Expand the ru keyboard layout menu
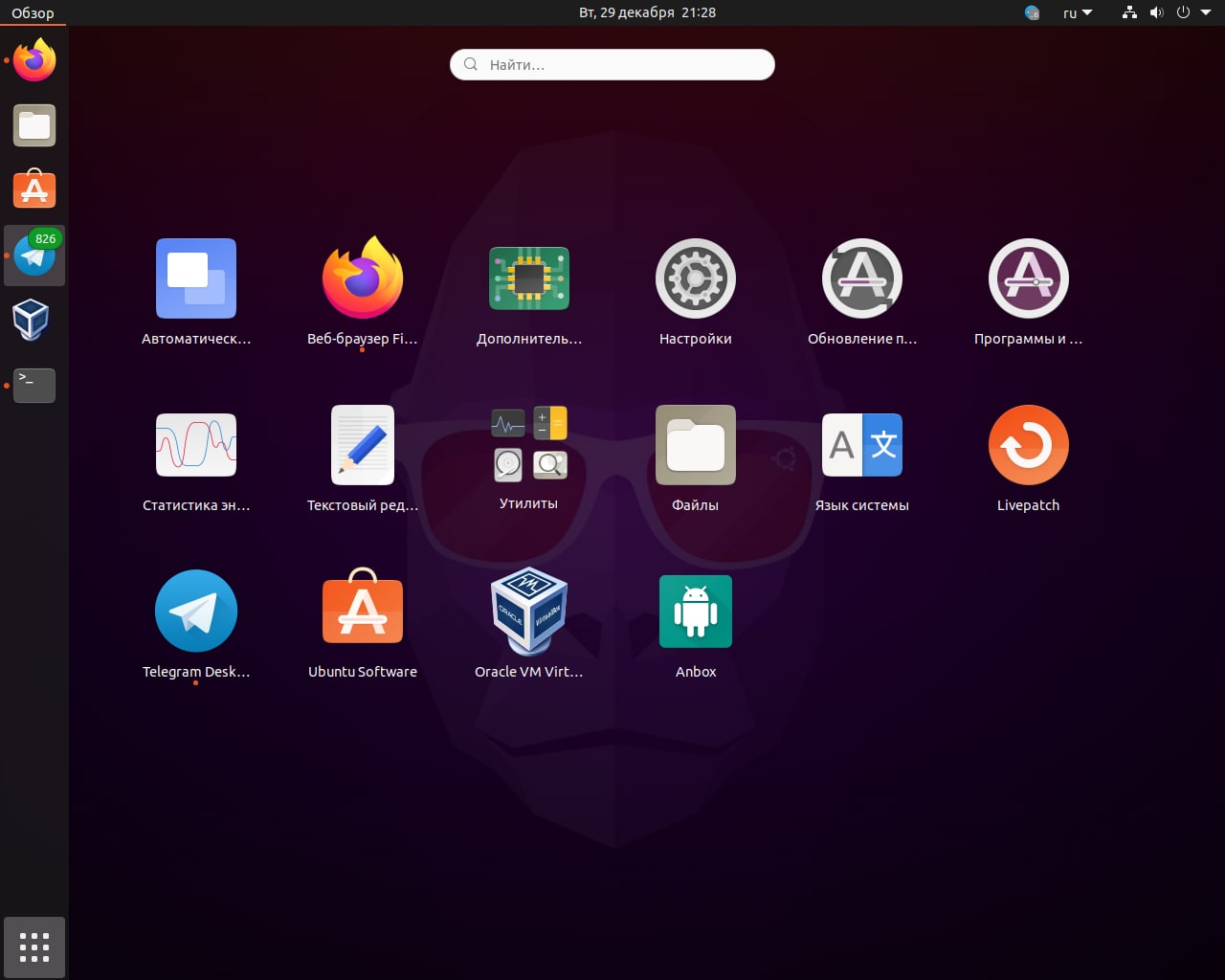The width and height of the screenshot is (1225, 980). point(1078,13)
